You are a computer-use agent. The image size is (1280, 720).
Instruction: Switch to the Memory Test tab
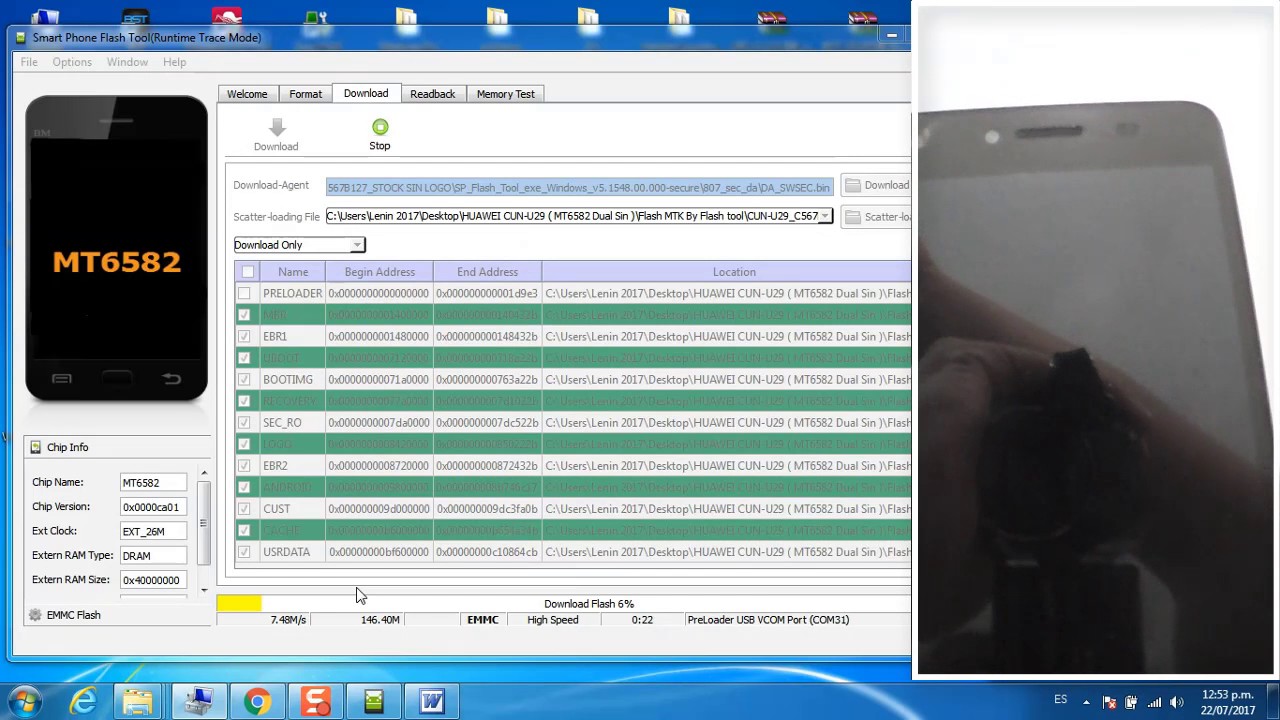pyautogui.click(x=505, y=94)
